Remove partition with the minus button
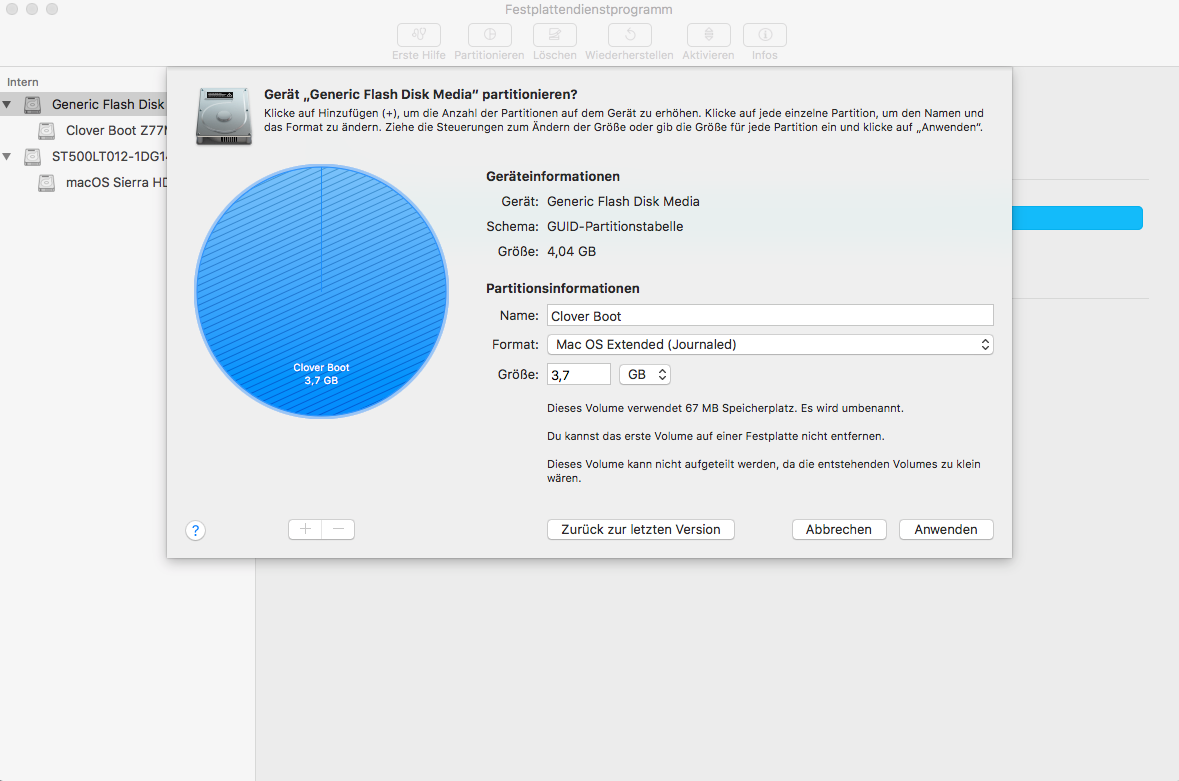 tap(338, 529)
